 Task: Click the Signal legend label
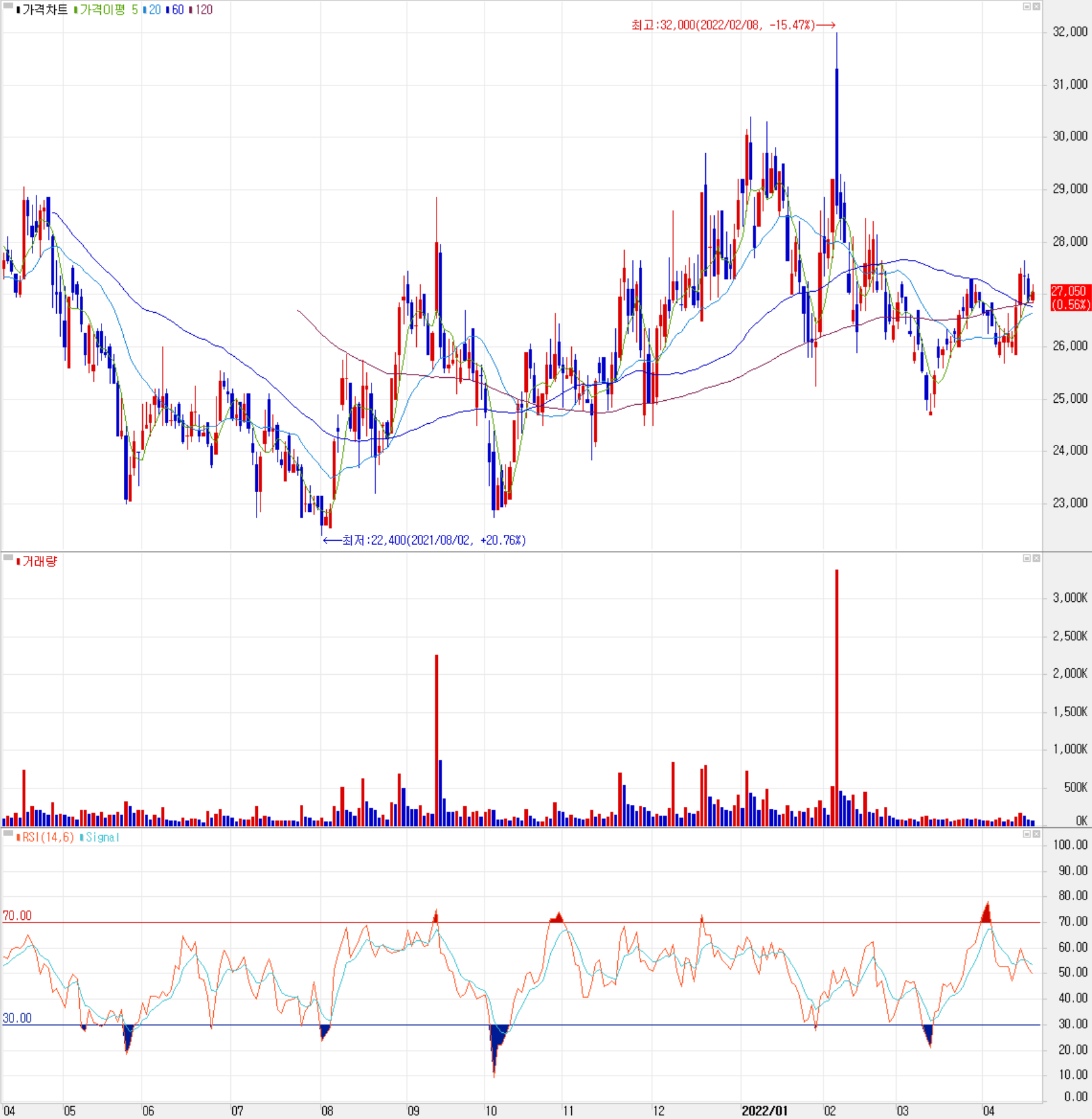100,837
